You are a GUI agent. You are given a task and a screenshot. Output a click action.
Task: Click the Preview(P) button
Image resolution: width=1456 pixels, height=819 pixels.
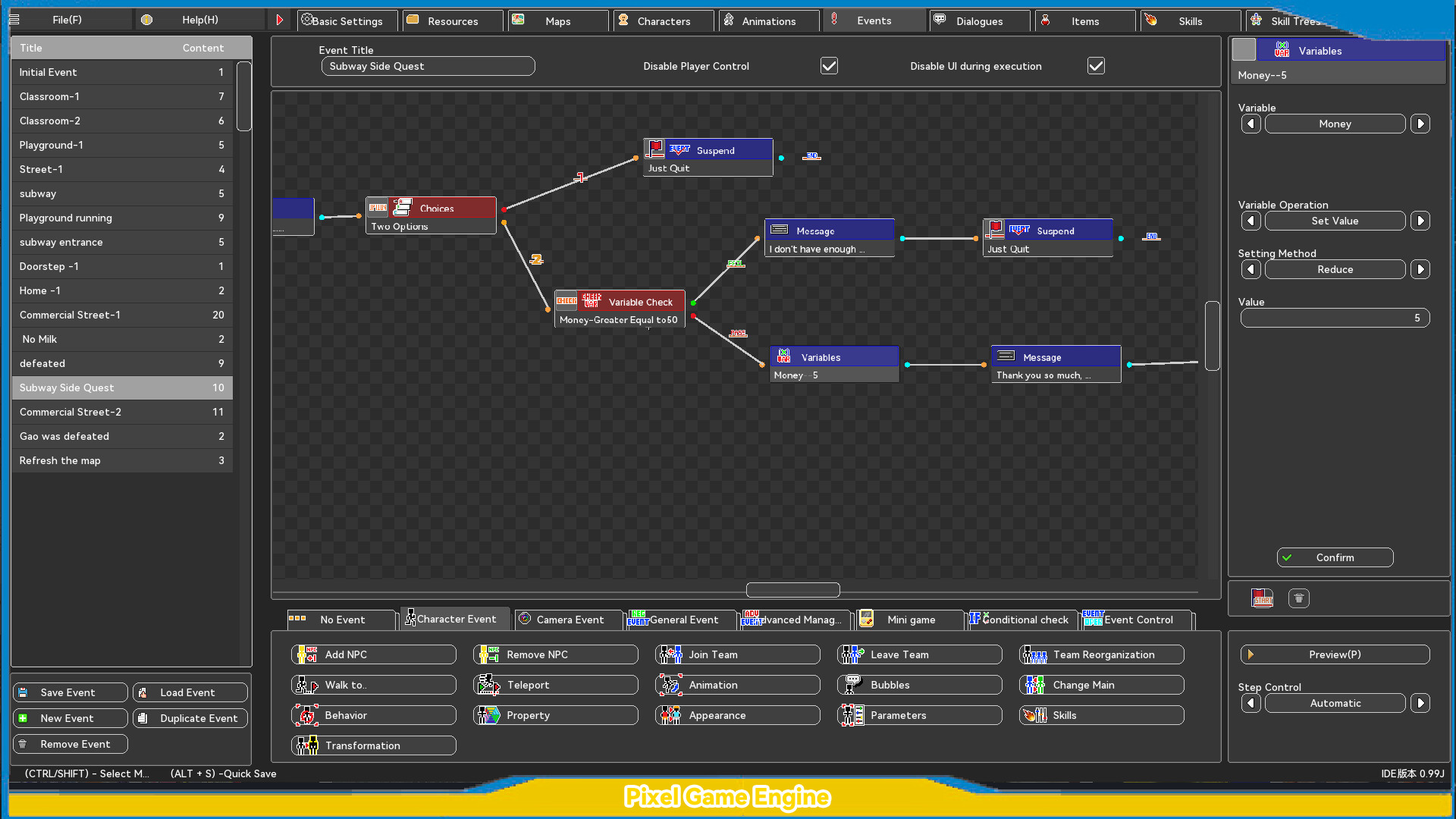pos(1335,654)
